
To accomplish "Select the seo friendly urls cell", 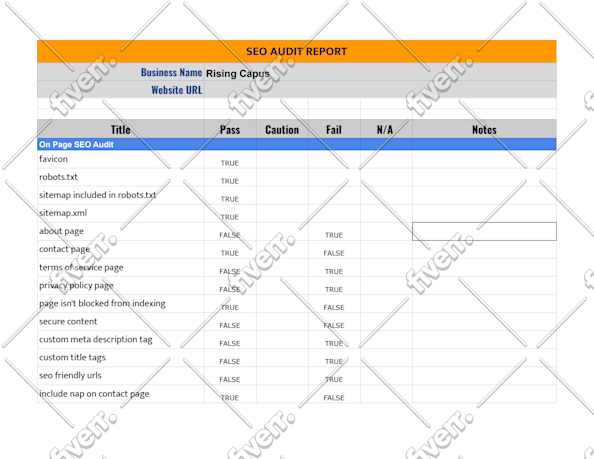I will pyautogui.click(x=121, y=376).
